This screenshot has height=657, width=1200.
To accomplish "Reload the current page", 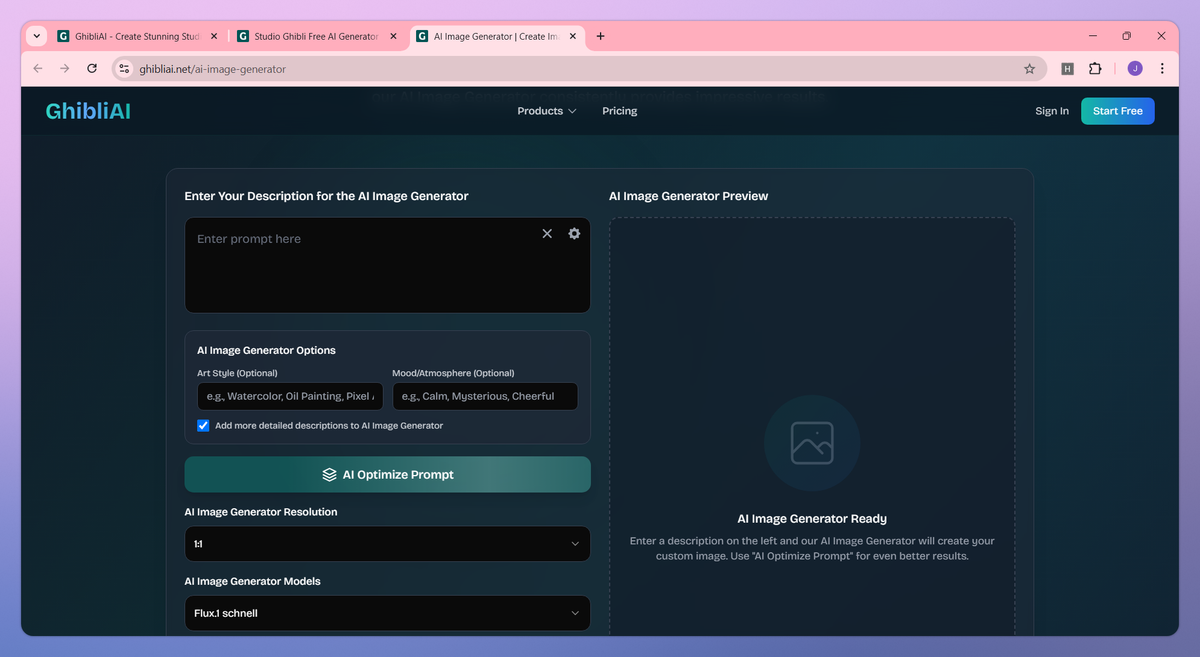I will pos(92,69).
